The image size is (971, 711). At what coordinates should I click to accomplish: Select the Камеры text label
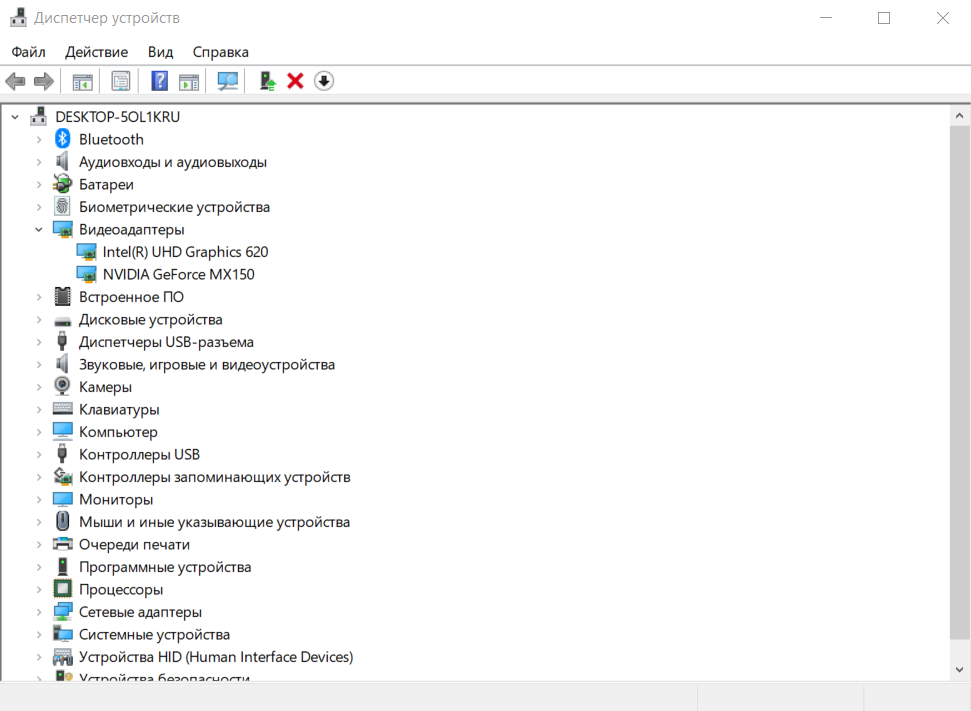pos(105,387)
